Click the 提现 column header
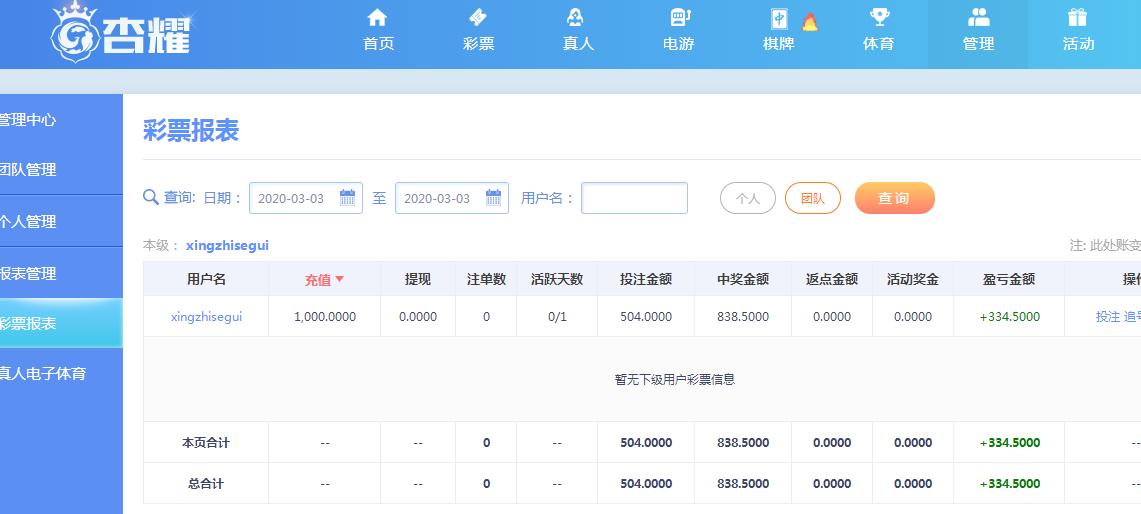This screenshot has width=1141, height=514. 418,279
